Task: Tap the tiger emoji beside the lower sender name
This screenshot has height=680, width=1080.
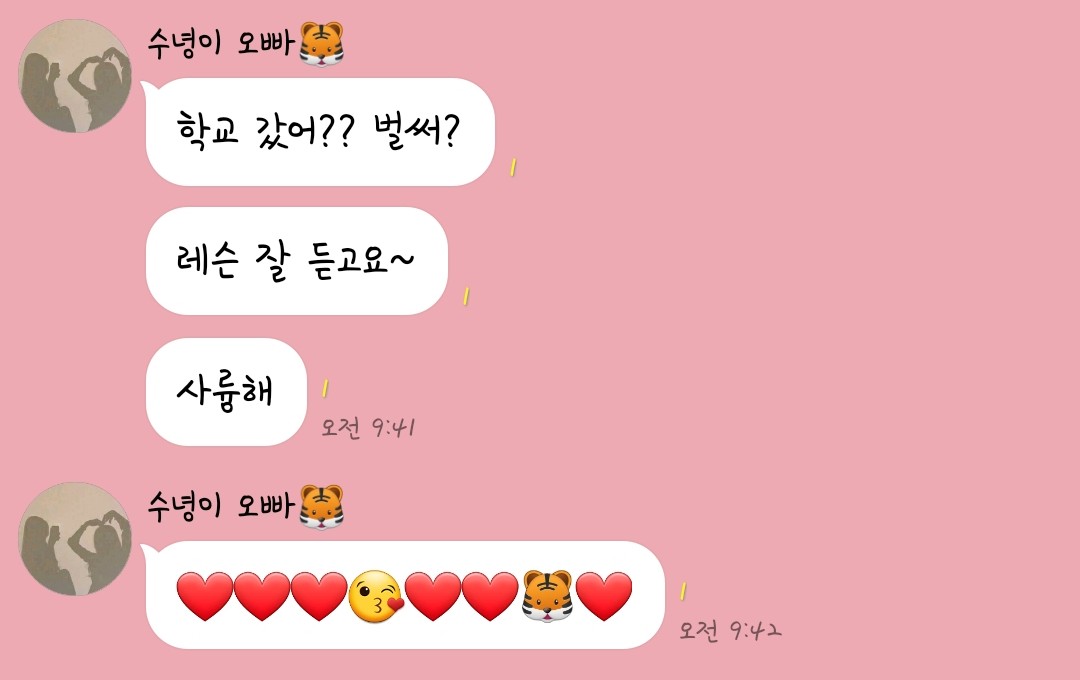Action: 322,507
